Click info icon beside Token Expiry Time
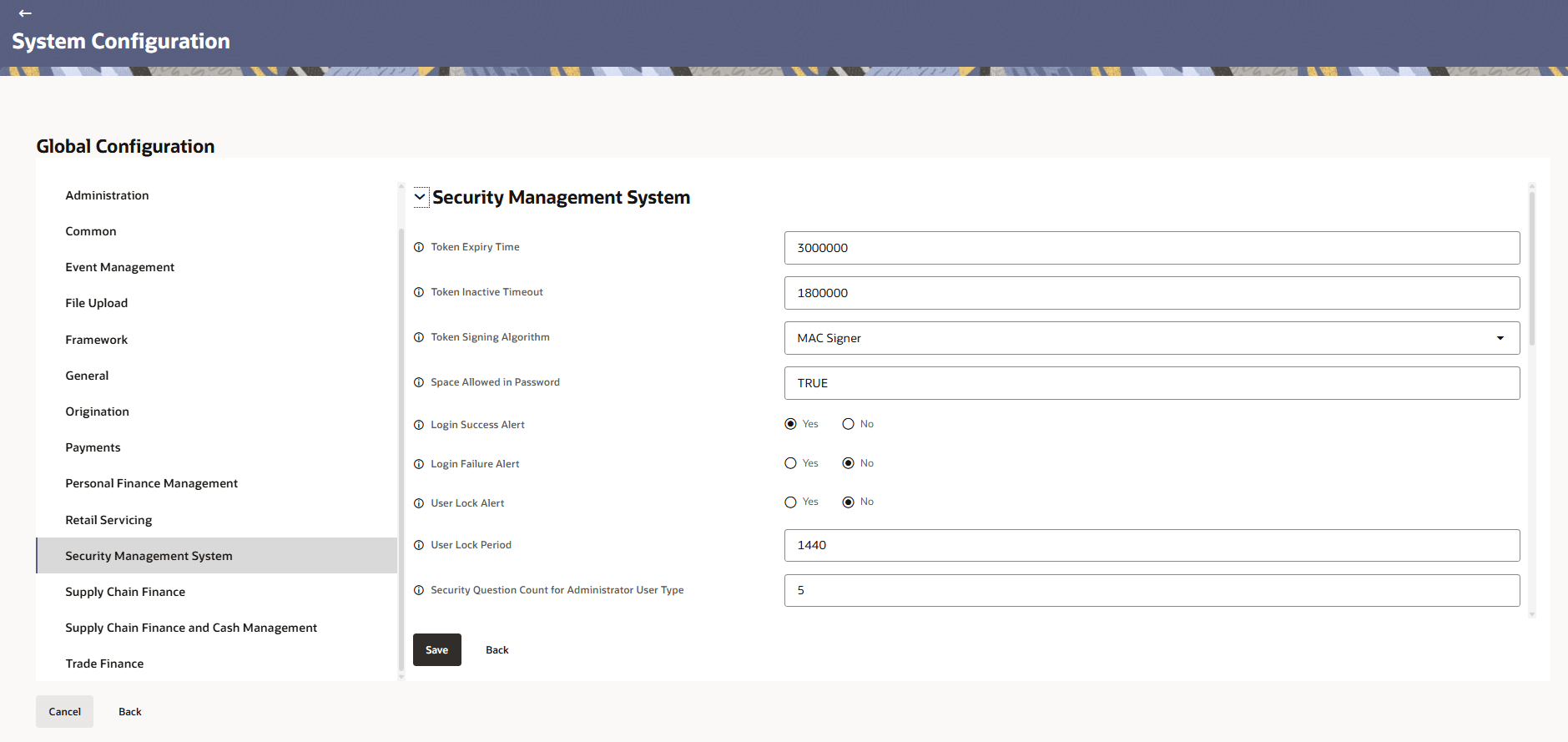The image size is (1568, 742). click(419, 247)
